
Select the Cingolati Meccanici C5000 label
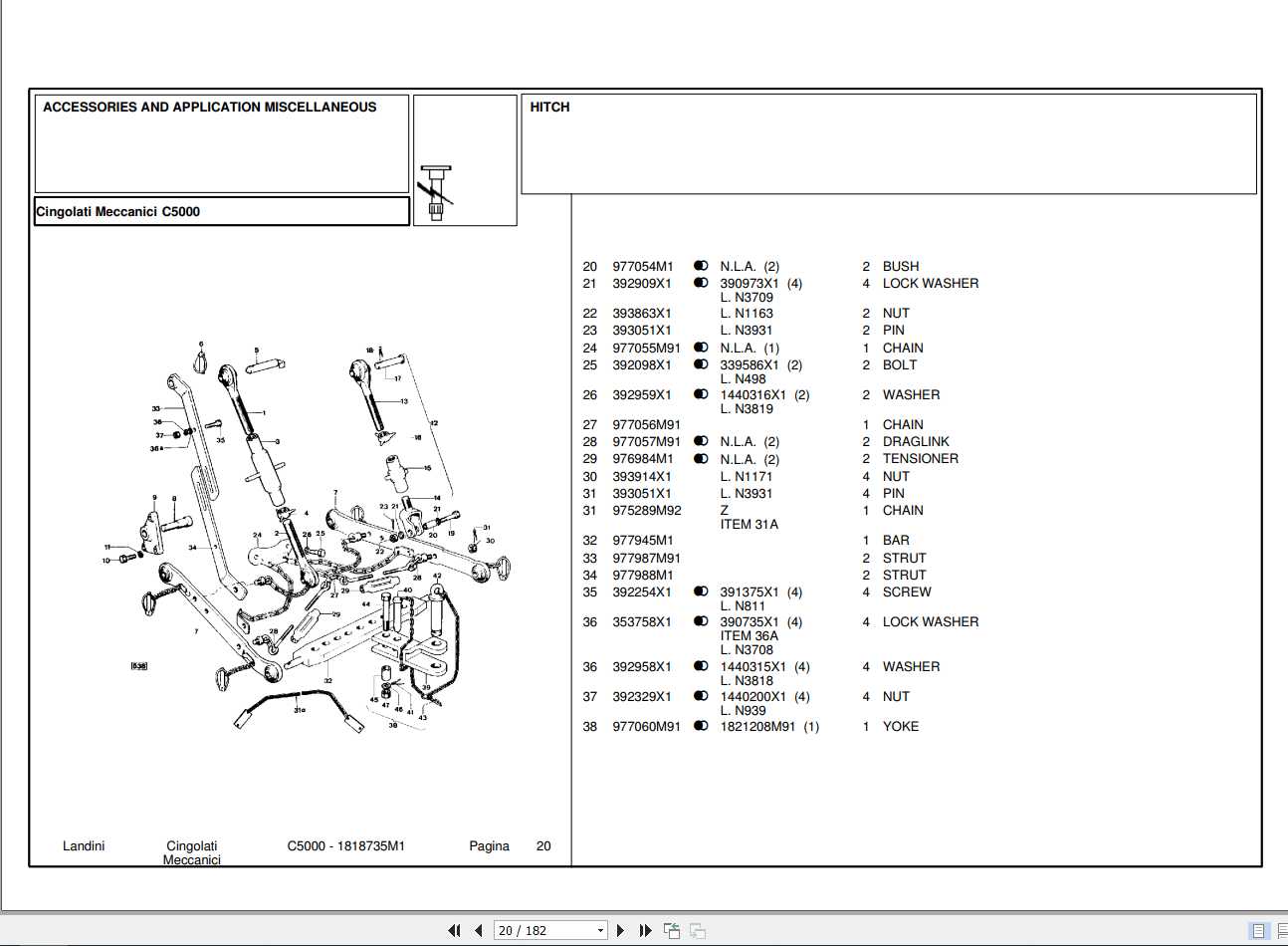[x=117, y=210]
